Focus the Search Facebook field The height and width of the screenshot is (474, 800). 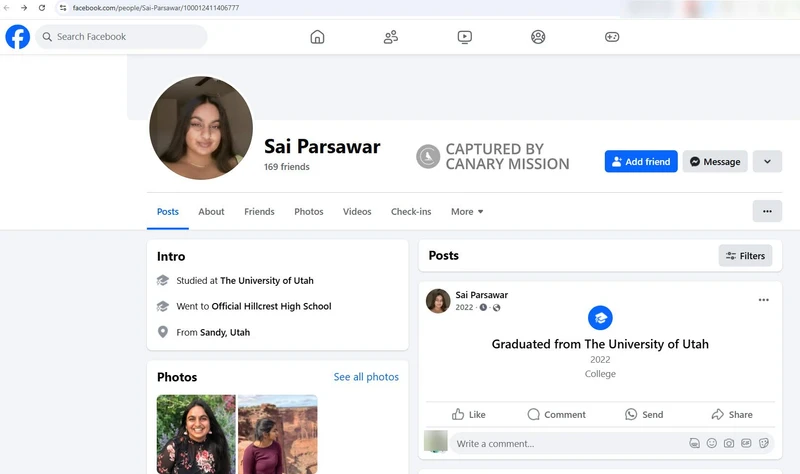121,37
